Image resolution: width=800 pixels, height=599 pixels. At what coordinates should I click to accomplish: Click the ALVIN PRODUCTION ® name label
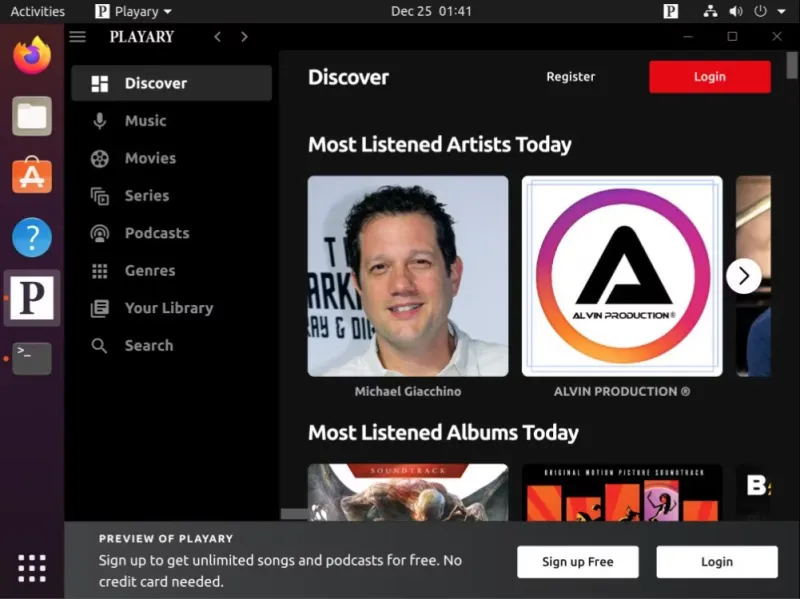(x=622, y=391)
